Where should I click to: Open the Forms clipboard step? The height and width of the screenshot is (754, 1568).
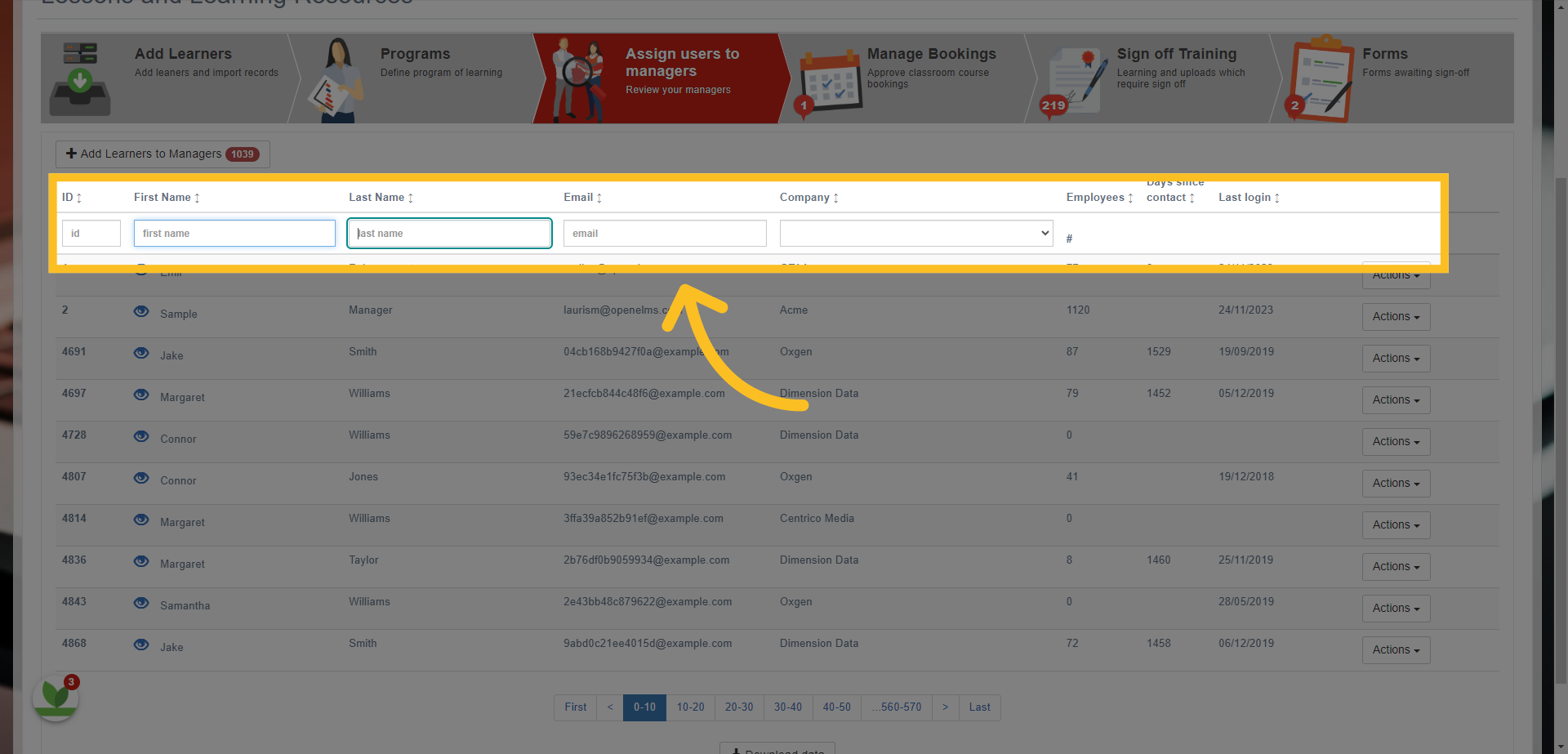coord(1321,78)
